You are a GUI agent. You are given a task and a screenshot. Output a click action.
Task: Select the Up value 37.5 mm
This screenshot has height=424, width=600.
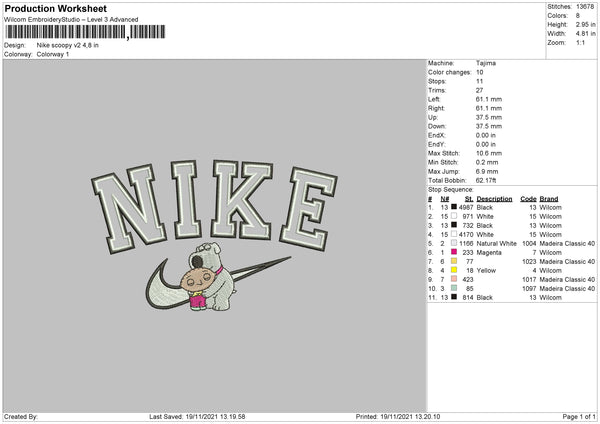tap(489, 117)
